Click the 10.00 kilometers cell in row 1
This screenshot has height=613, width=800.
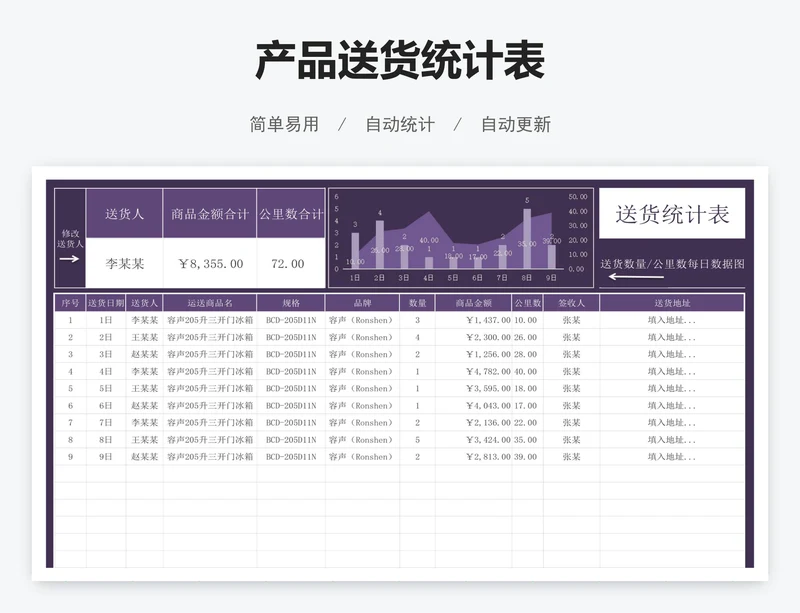click(528, 320)
